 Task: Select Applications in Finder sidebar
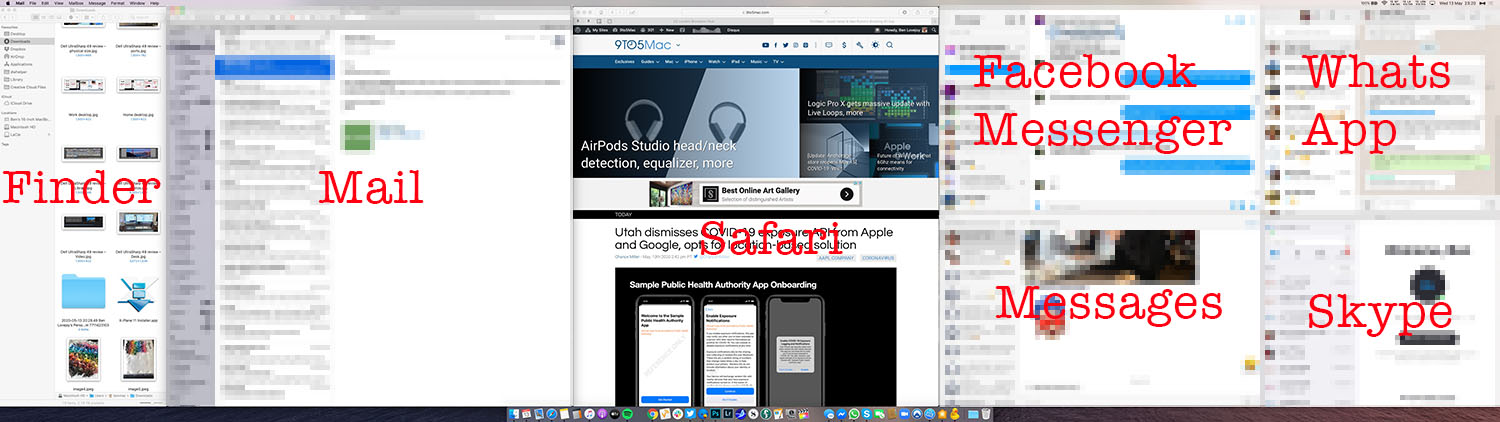tap(21, 63)
